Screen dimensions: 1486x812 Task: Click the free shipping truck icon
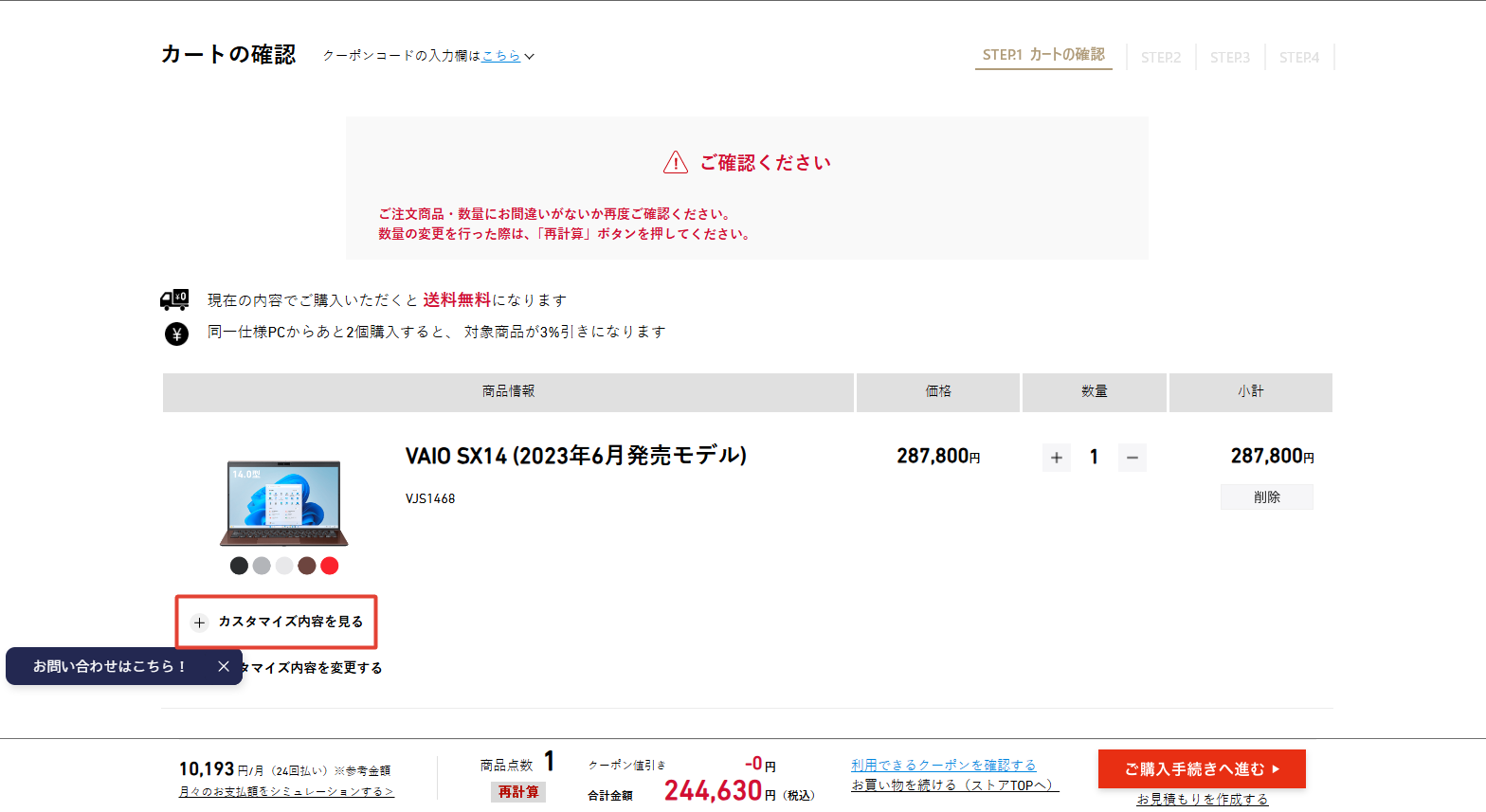pos(174,299)
